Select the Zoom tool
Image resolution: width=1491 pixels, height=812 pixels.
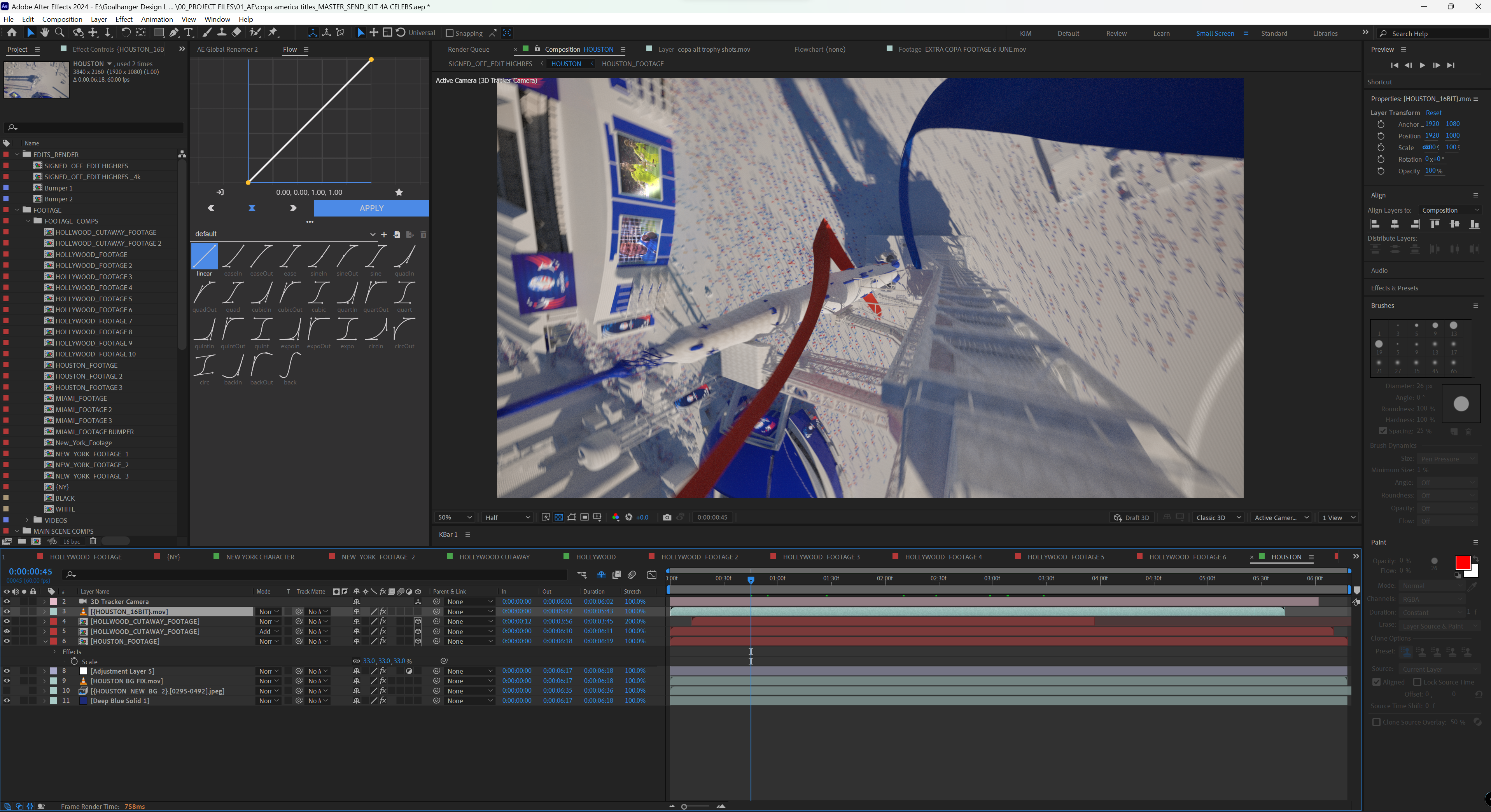[x=59, y=33]
